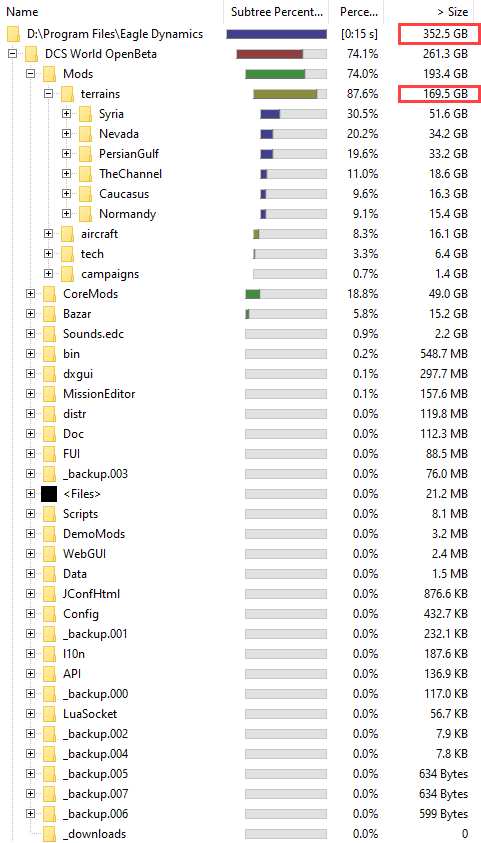This screenshot has height=843, width=481.
Task: Click the TheChannel folder icon
Action: coord(85,174)
